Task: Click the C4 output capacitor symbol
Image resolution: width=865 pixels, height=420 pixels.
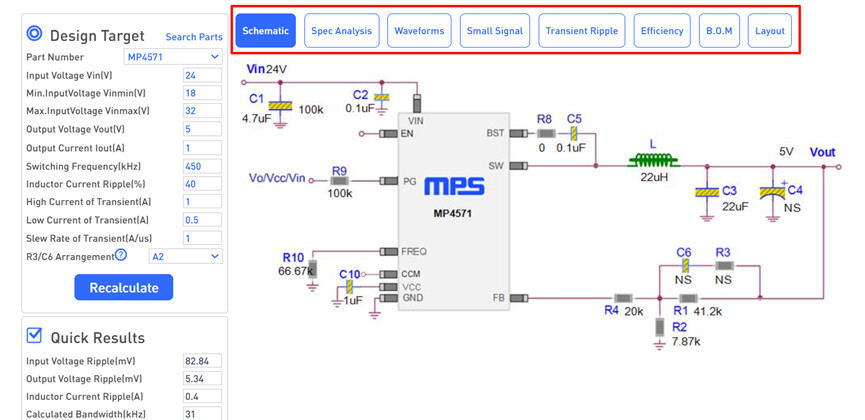Action: 771,193
